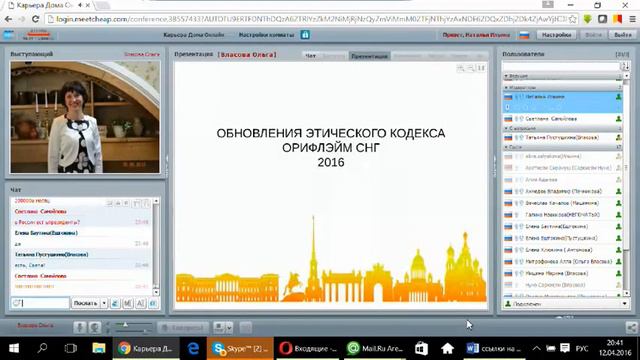Click the speaker's video thumbnail
This screenshot has width=640, height=360.
[85, 117]
